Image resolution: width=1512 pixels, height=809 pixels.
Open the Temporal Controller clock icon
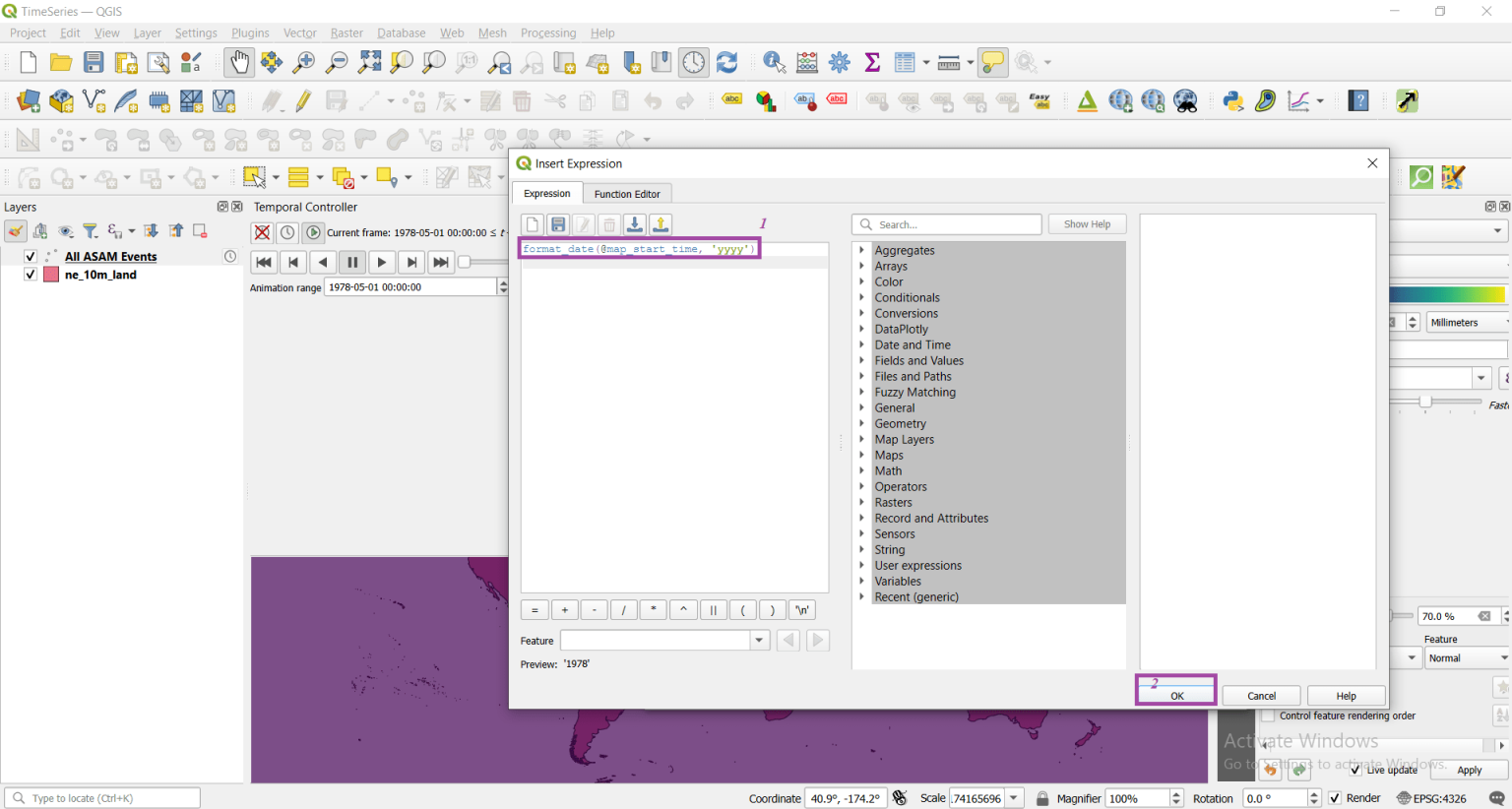(694, 61)
